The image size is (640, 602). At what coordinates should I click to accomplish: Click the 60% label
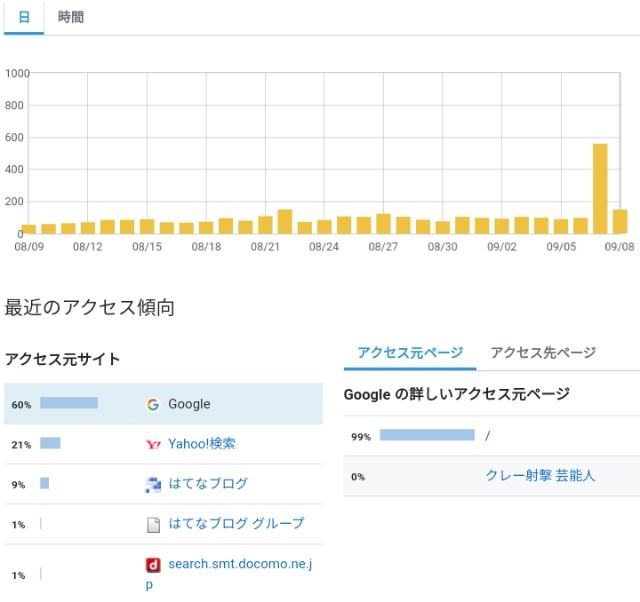(x=21, y=405)
